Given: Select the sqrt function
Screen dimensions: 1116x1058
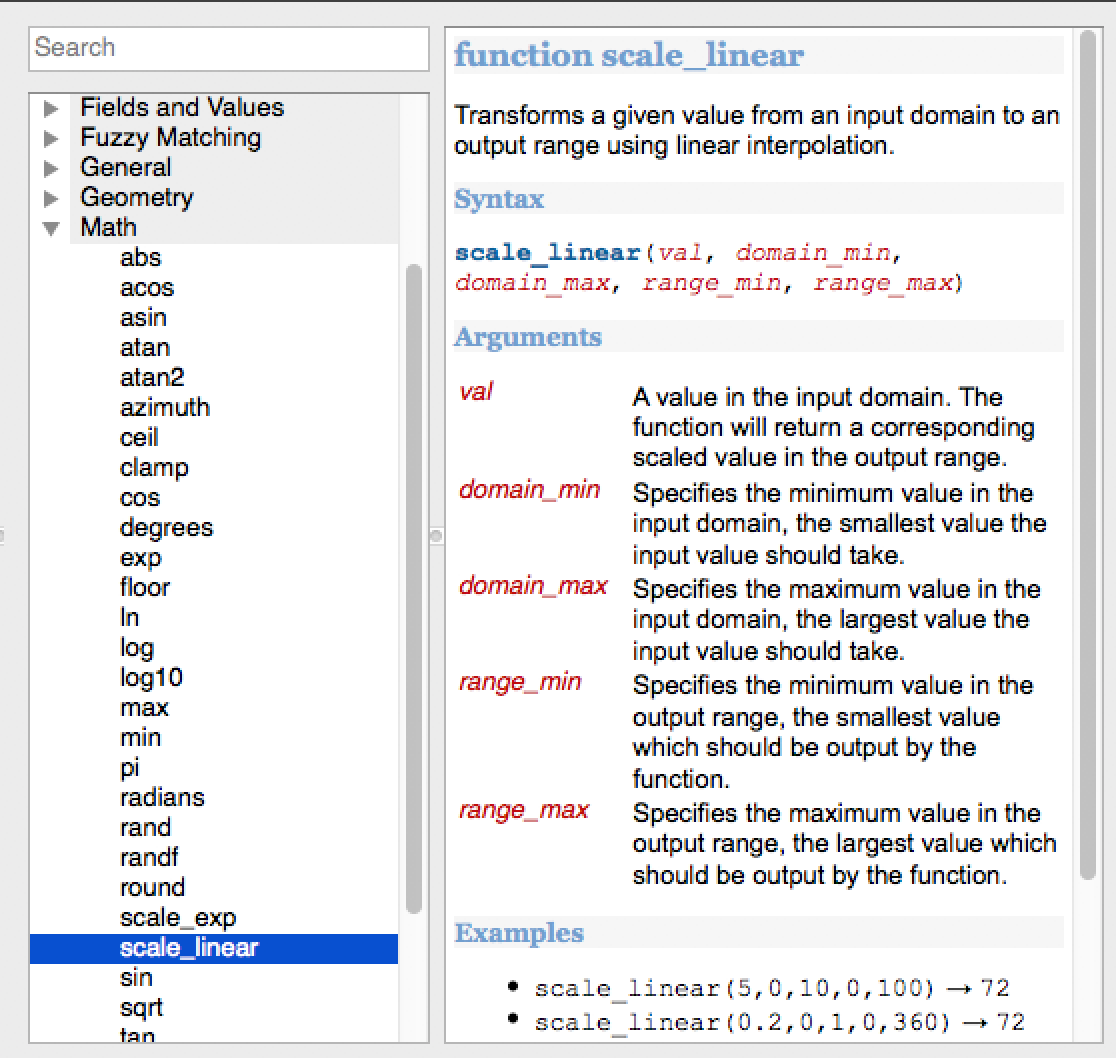Looking at the screenshot, I should [141, 1007].
